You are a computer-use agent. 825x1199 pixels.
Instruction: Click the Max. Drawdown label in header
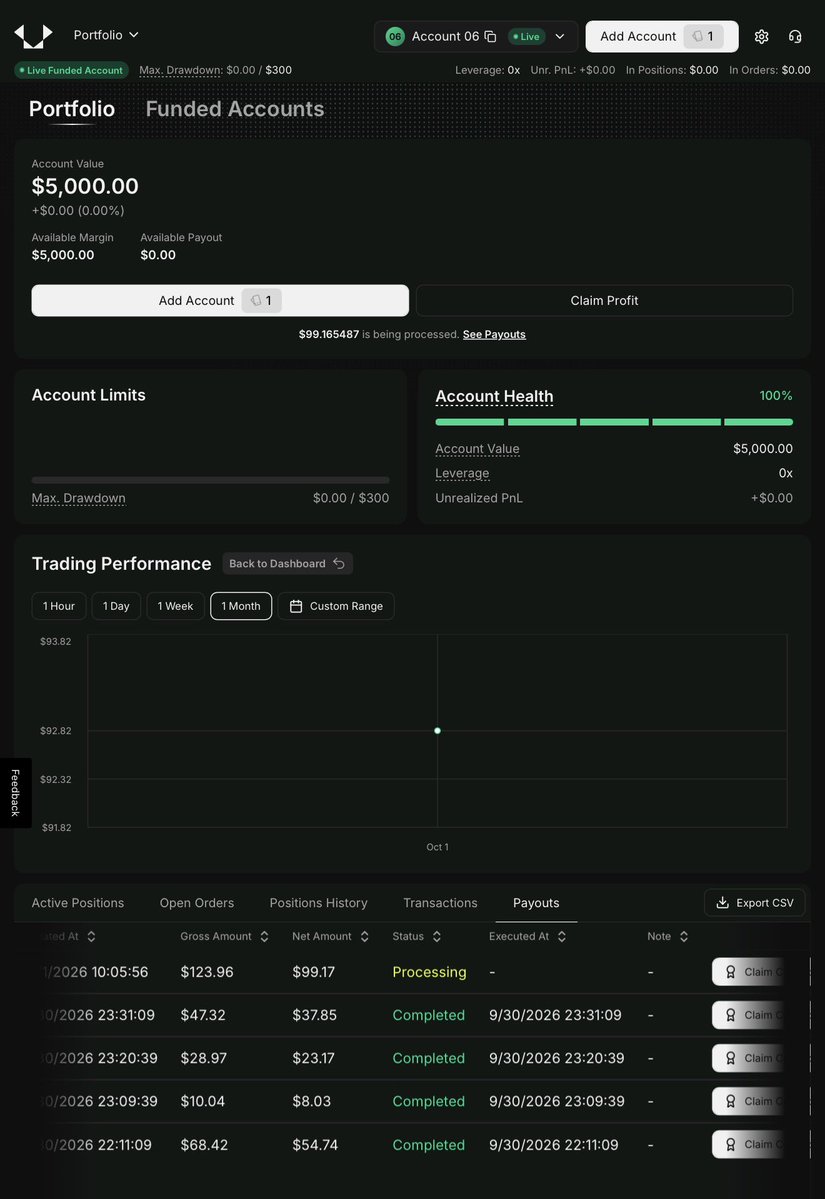coord(180,70)
